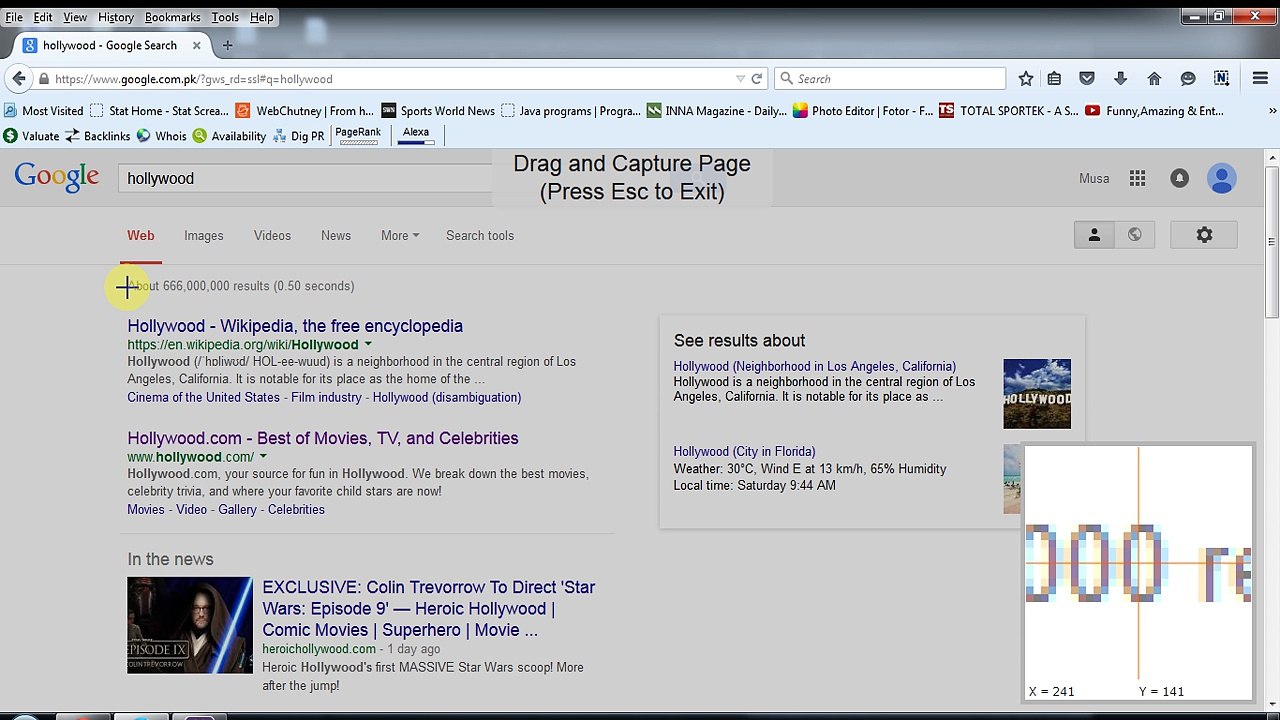Image resolution: width=1280 pixels, height=720 pixels.
Task: Save page to Pocket icon
Action: pyautogui.click(x=1087, y=79)
